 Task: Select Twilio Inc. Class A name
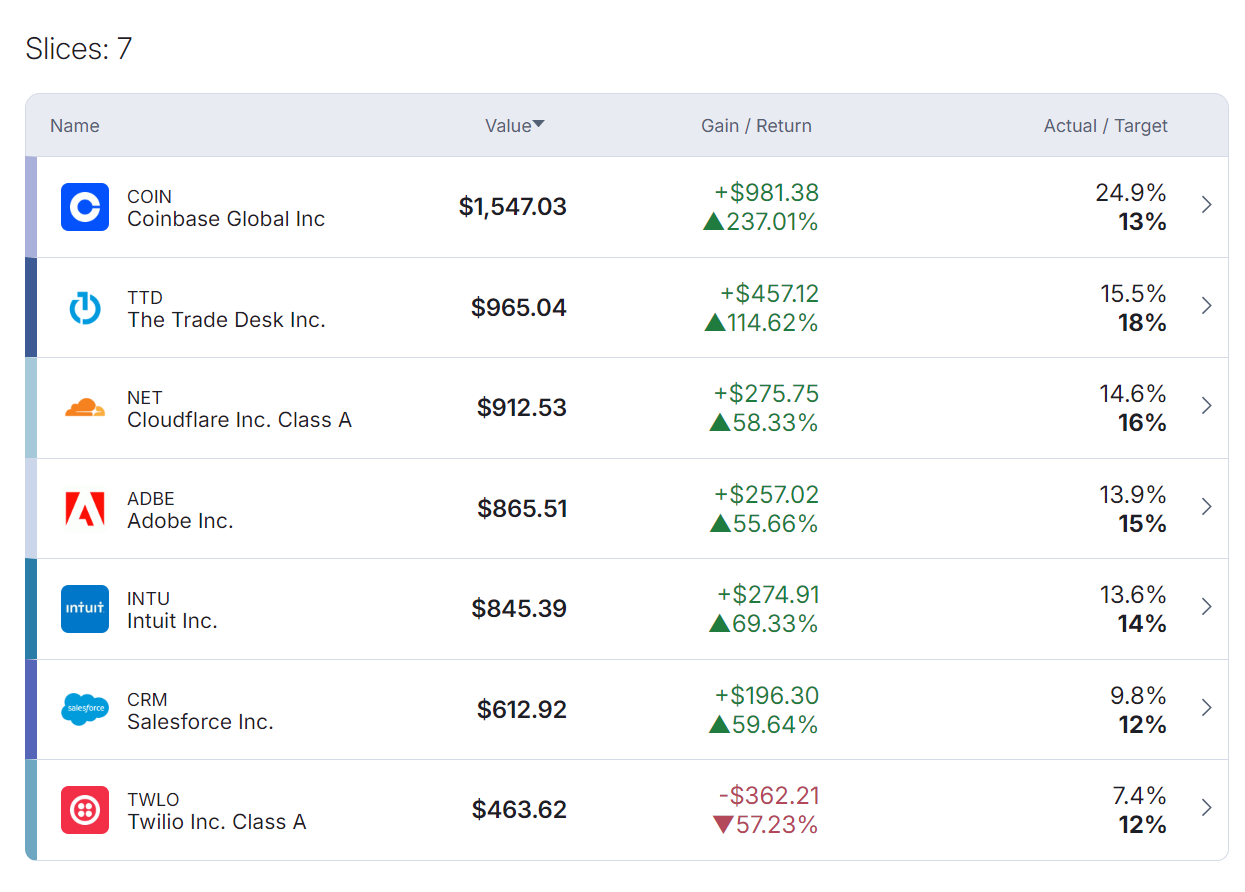coord(217,822)
